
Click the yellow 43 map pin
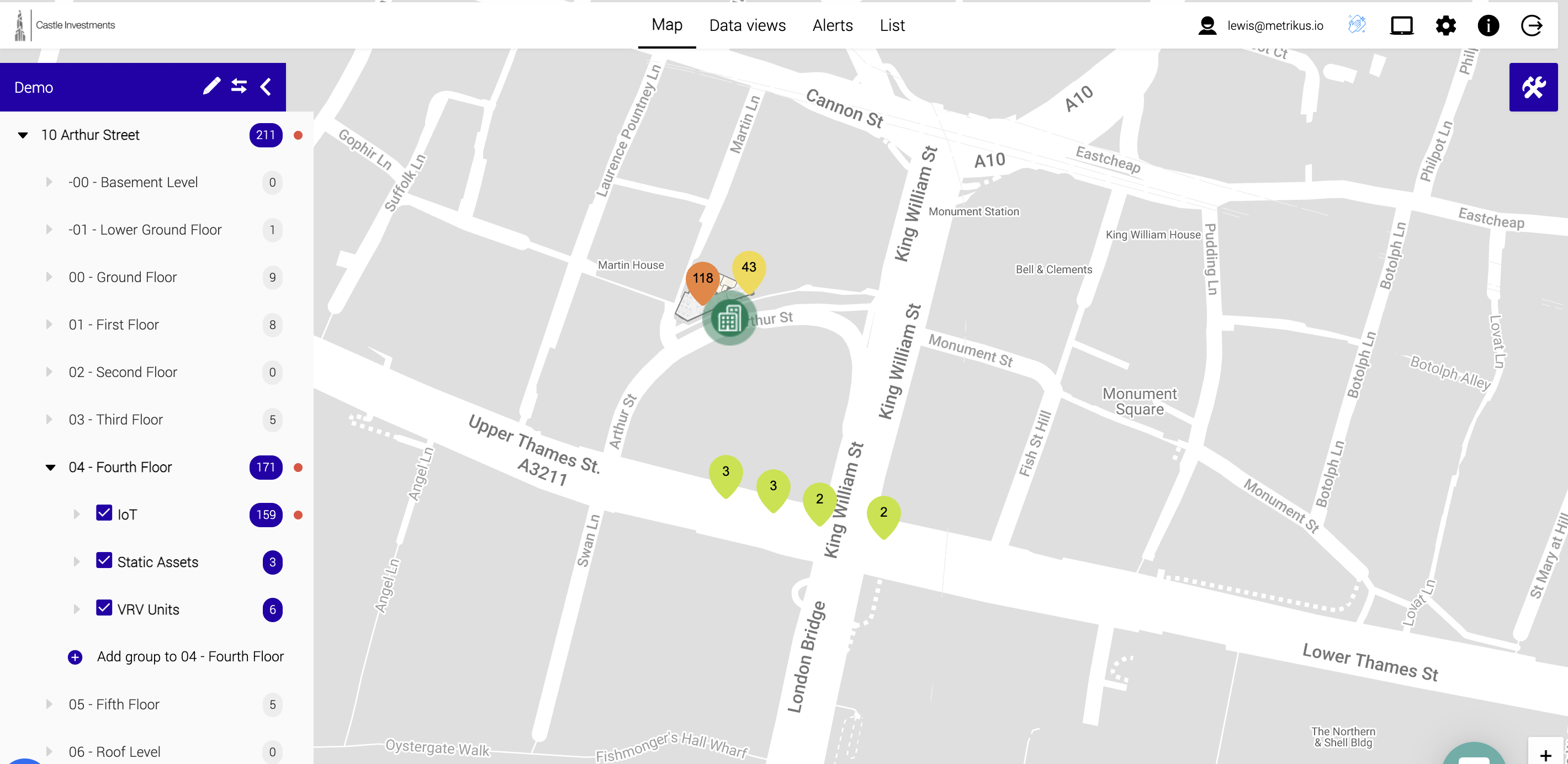749,272
